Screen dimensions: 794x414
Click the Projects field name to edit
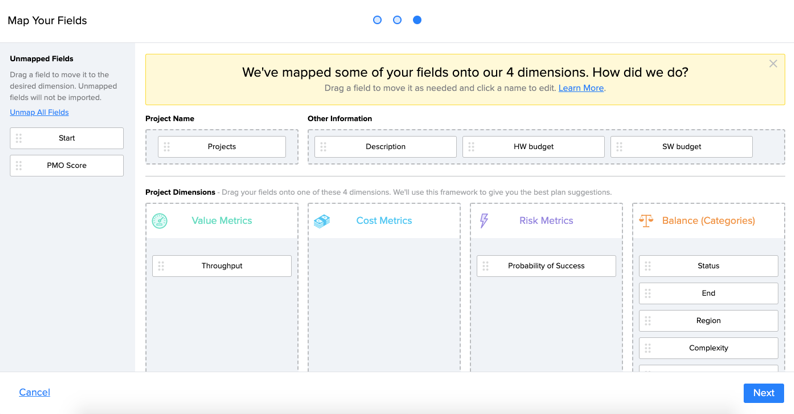[x=222, y=147]
